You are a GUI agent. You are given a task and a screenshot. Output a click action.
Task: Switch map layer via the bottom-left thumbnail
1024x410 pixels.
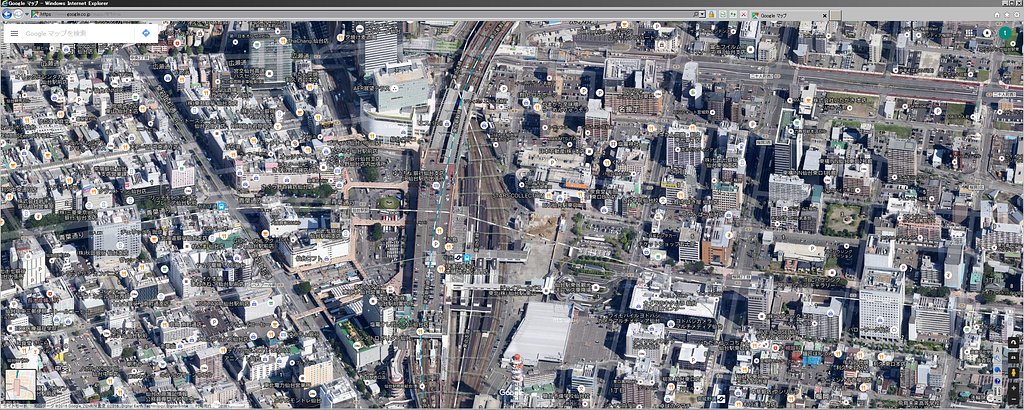(20, 385)
